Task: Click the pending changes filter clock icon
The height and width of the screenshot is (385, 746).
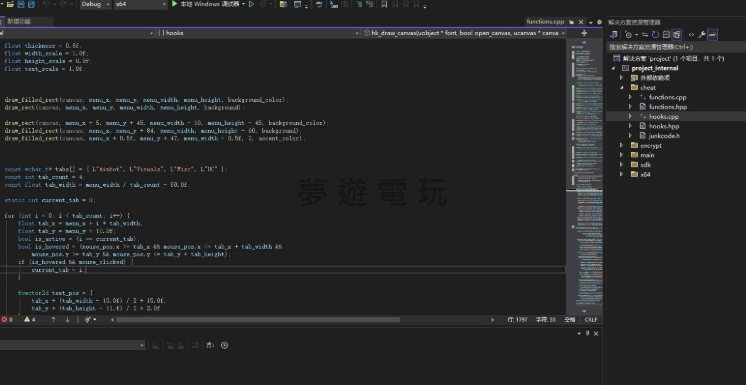Action: click(628, 34)
